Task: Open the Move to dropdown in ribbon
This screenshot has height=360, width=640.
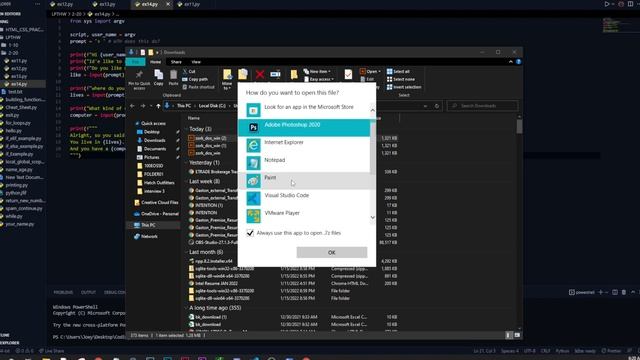Action: click(x=227, y=79)
